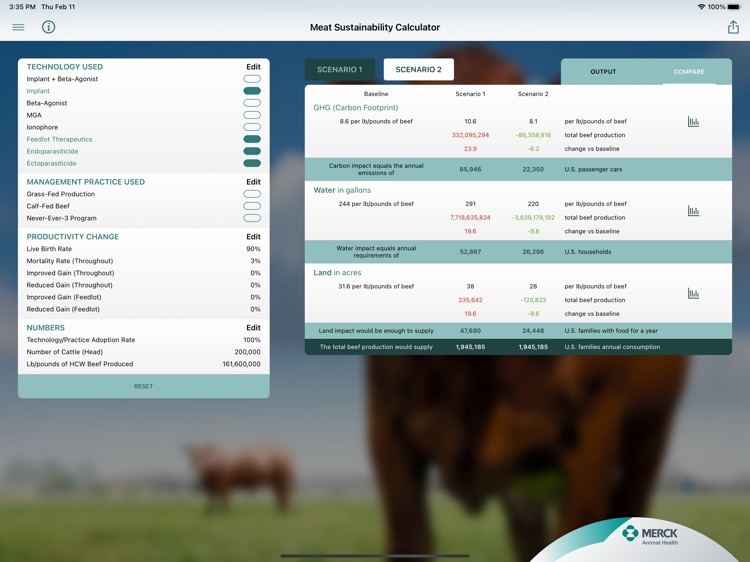This screenshot has height=562, width=750.
Task: Tap the 332,095,294 Scenario 1 GHG total
Action: pyautogui.click(x=470, y=135)
